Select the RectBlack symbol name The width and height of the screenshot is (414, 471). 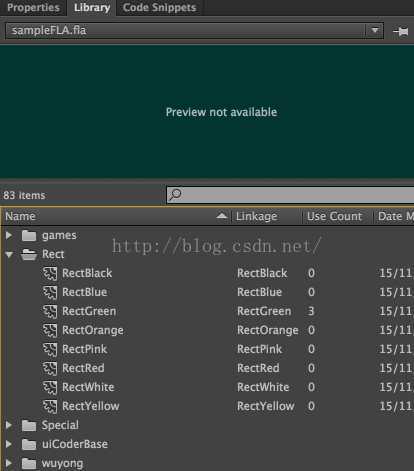click(87, 273)
